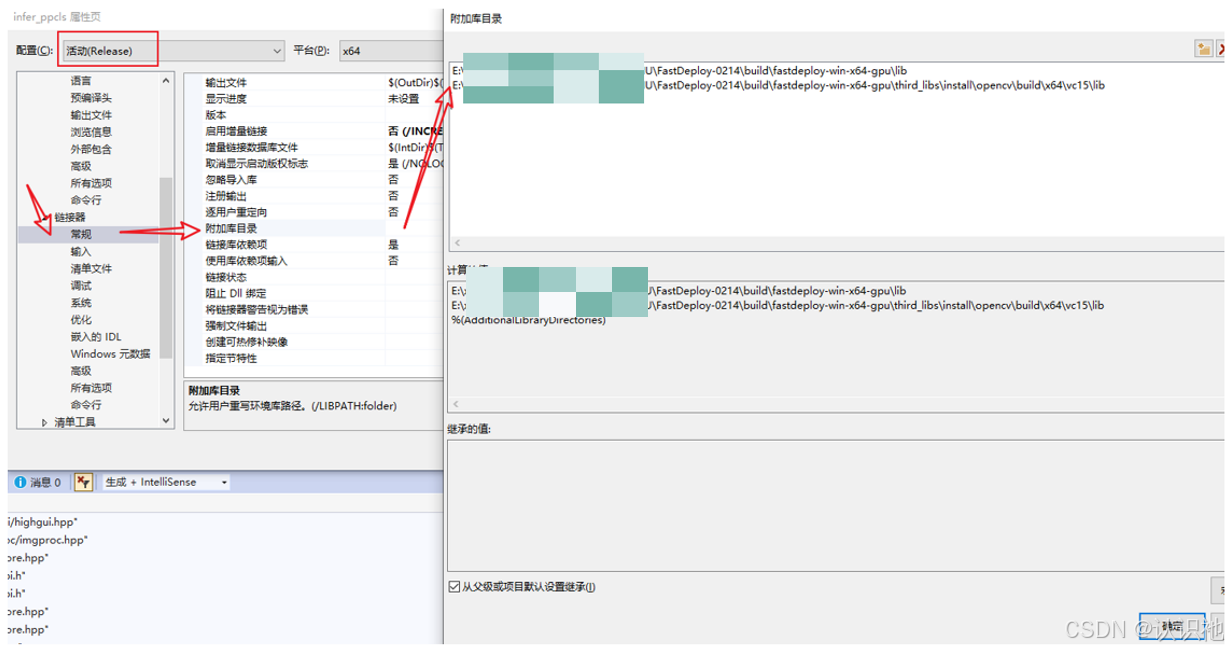Select 输入 under 链接器
Image resolution: width=1228 pixels, height=649 pixels.
pos(81,251)
